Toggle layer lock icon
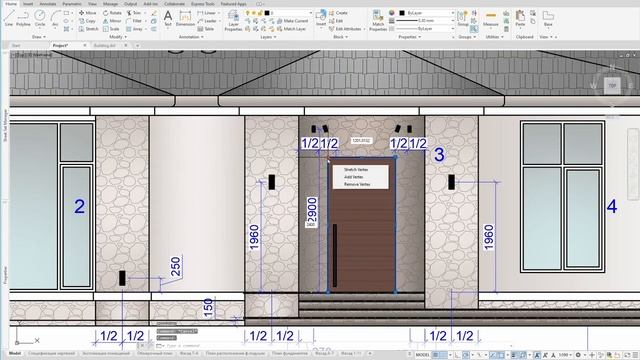Screen dimensions: 640x360 pos(260,13)
